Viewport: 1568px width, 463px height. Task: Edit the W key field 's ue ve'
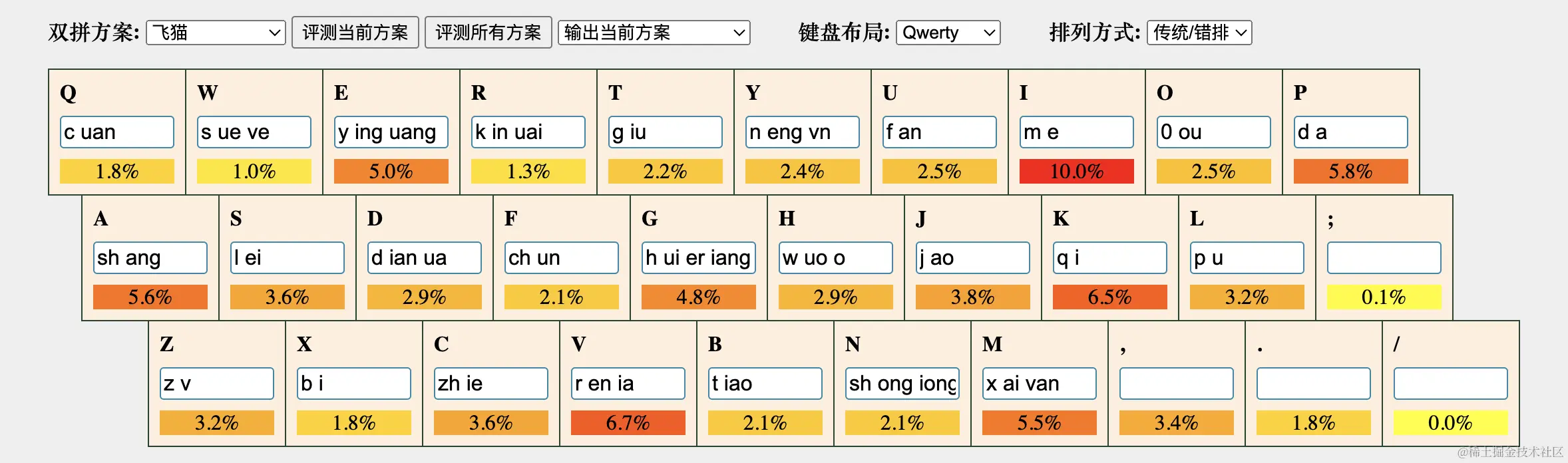tap(254, 132)
